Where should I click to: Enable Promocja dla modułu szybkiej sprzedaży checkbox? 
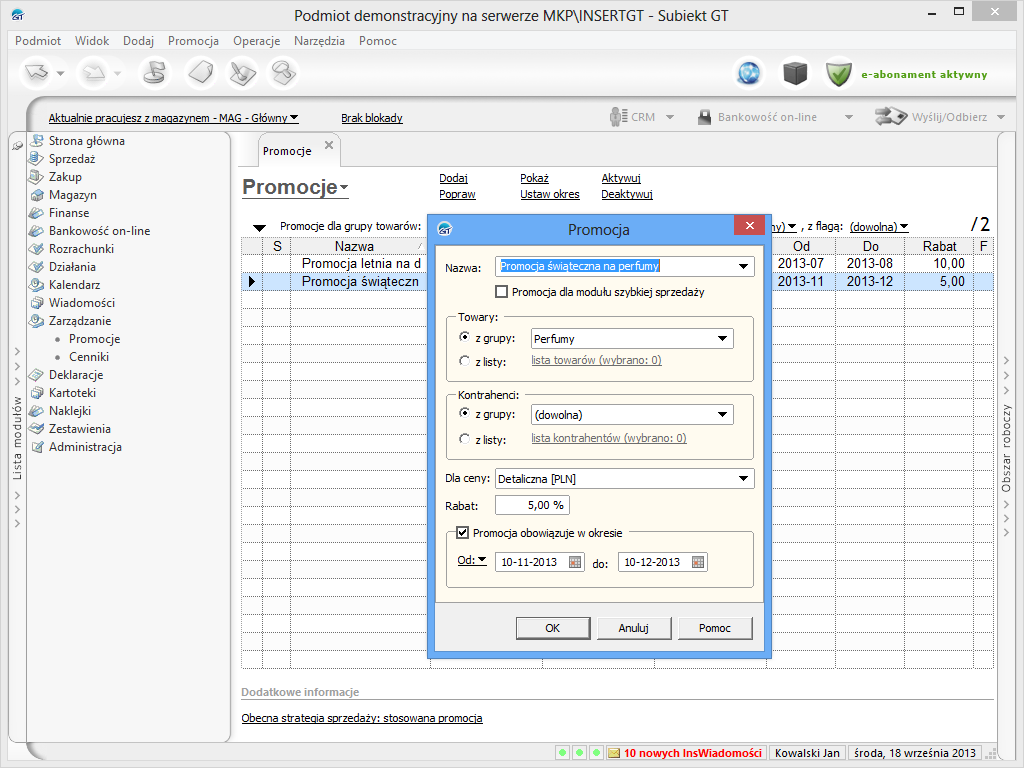502,292
